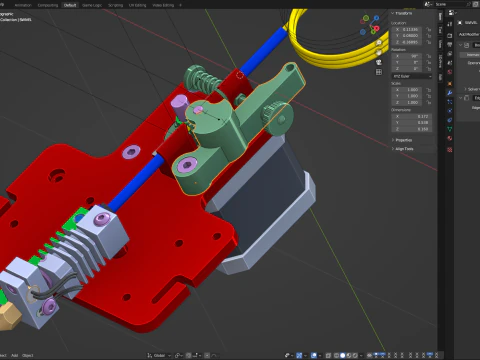Click the Add Modifier button
The width and height of the screenshot is (480, 360).
469,34
